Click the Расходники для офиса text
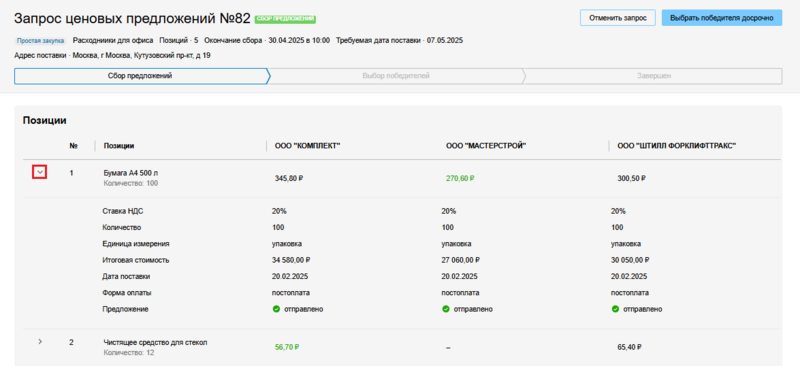Screen dimensions: 800x366 [113, 40]
